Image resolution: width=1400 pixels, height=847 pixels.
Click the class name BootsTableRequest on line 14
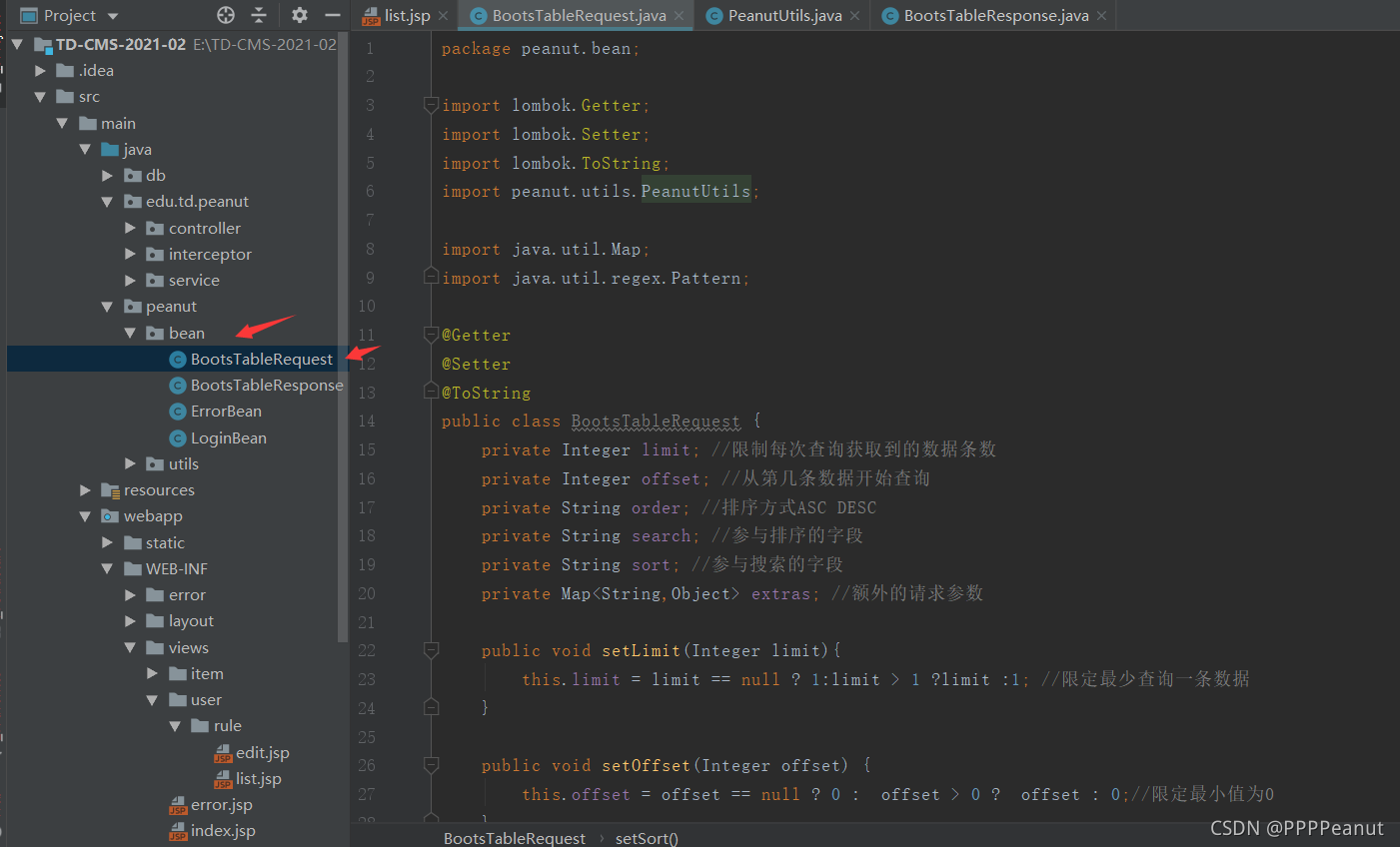pos(656,422)
